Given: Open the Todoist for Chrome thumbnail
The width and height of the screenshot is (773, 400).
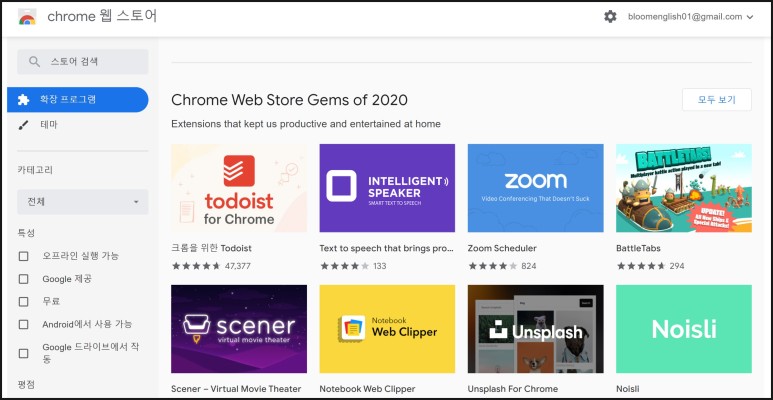Looking at the screenshot, I should [239, 188].
